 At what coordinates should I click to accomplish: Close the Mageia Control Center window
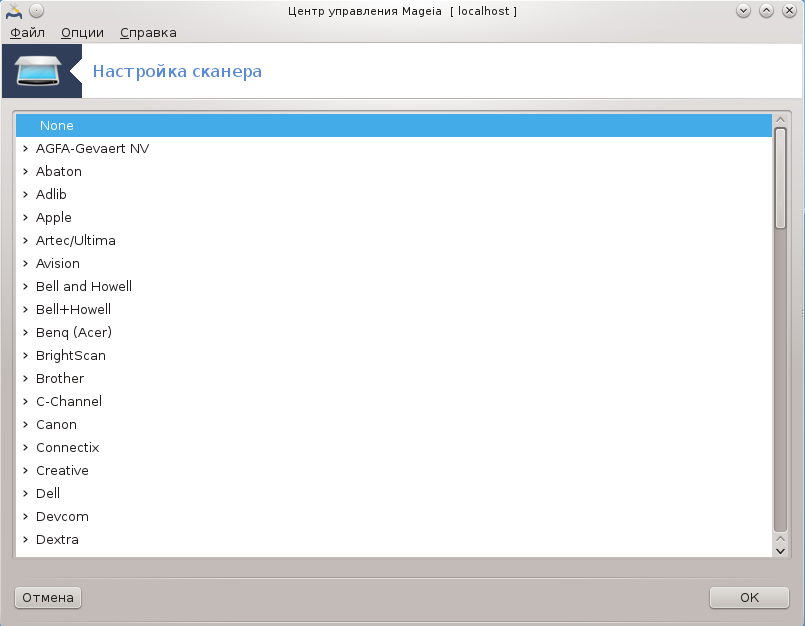[789, 11]
